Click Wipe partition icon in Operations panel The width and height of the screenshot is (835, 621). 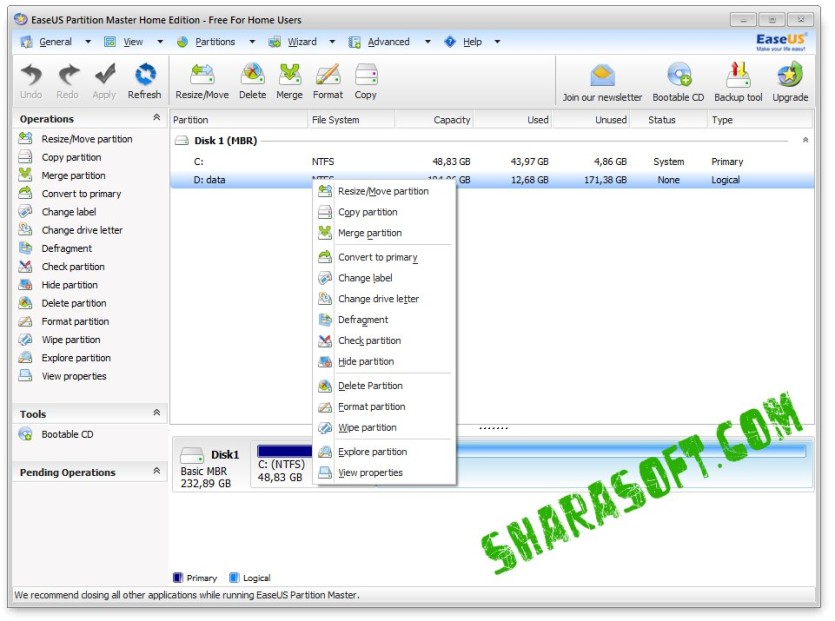pos(26,339)
